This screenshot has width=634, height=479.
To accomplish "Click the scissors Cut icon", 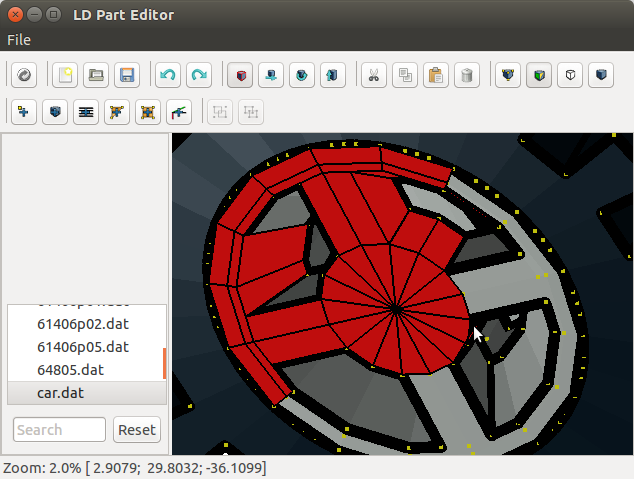I will pyautogui.click(x=373, y=75).
